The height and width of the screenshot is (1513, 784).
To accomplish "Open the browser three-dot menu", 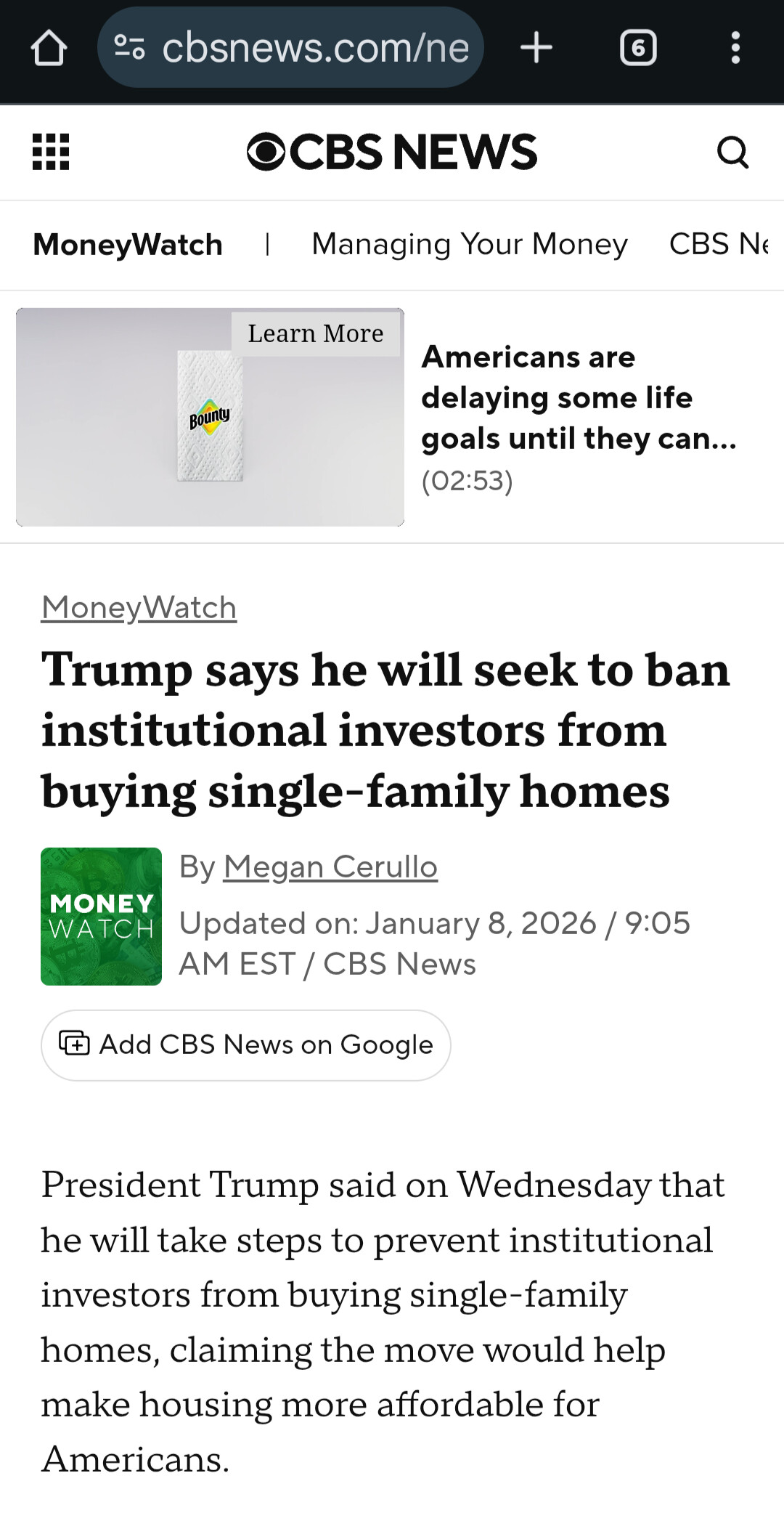I will click(x=735, y=48).
